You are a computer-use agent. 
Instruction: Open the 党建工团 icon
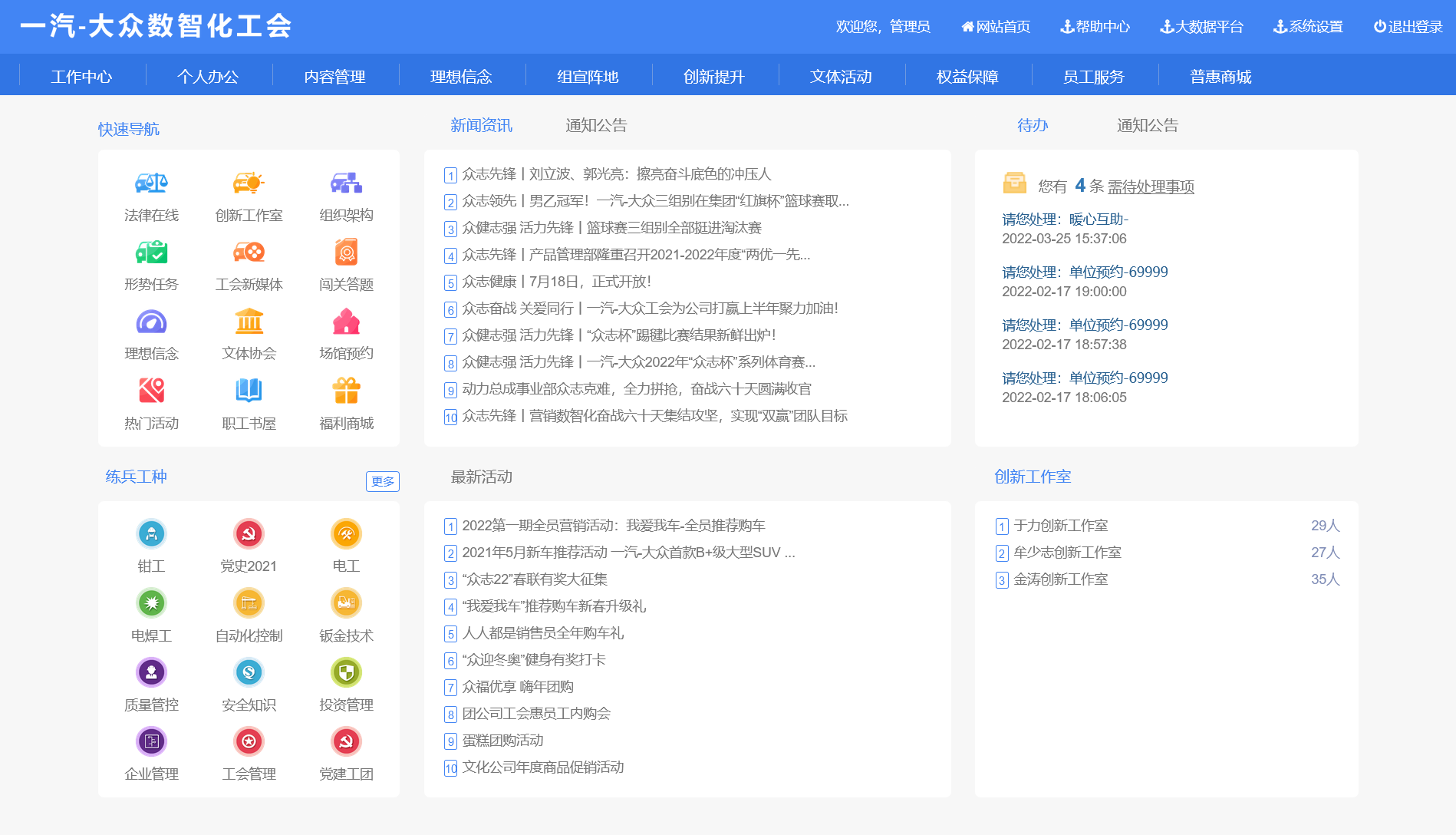tap(346, 741)
